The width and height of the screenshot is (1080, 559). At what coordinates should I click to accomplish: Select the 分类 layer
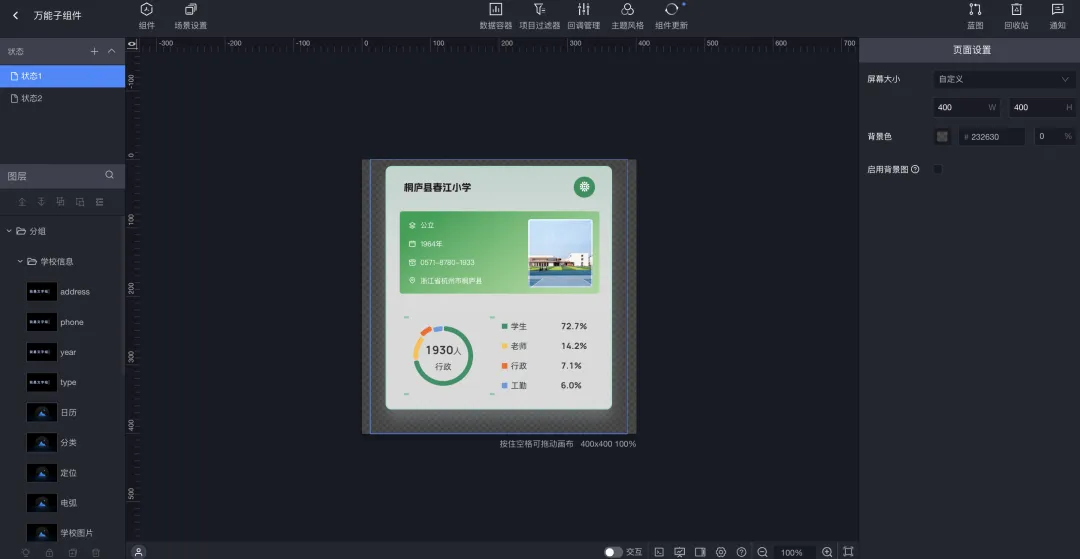[x=62, y=443]
